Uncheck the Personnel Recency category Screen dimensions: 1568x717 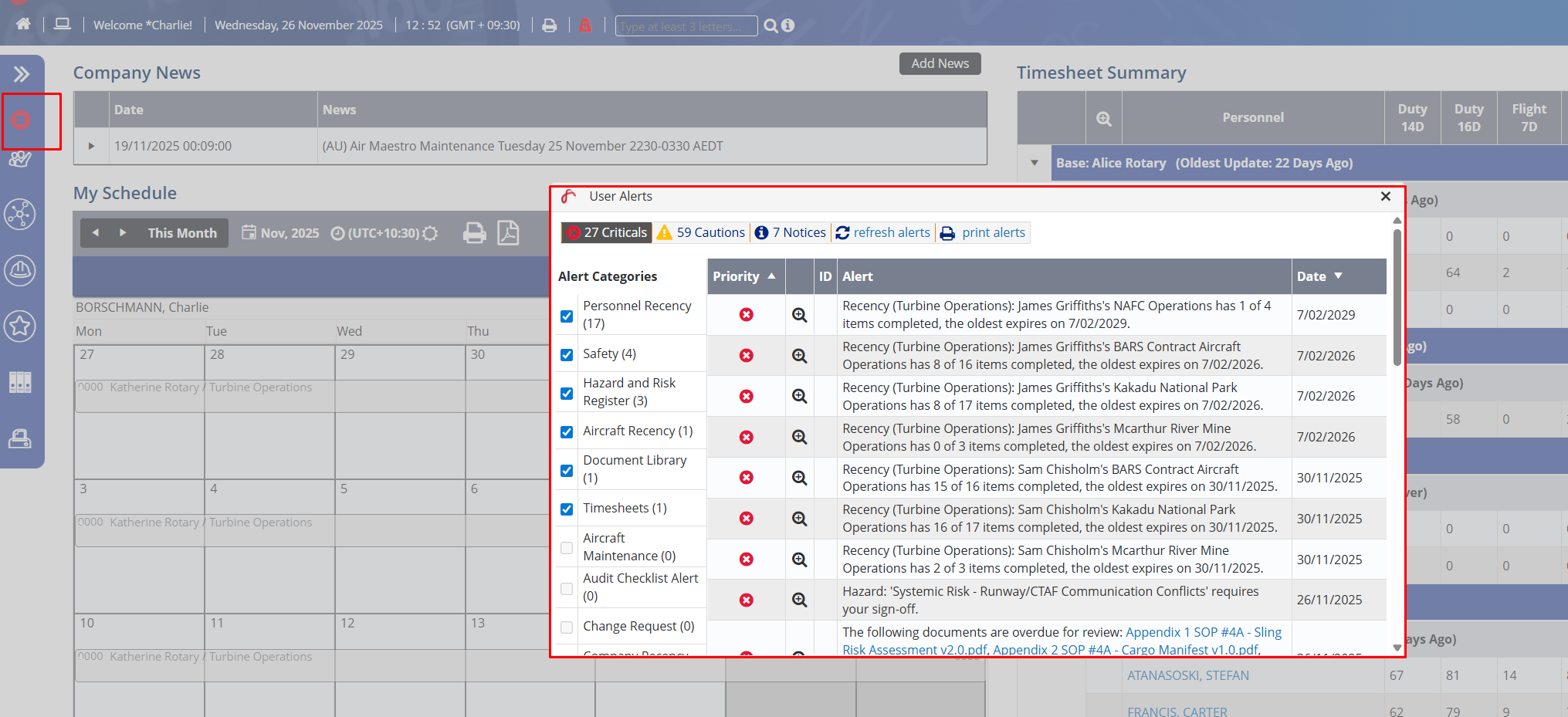567,316
